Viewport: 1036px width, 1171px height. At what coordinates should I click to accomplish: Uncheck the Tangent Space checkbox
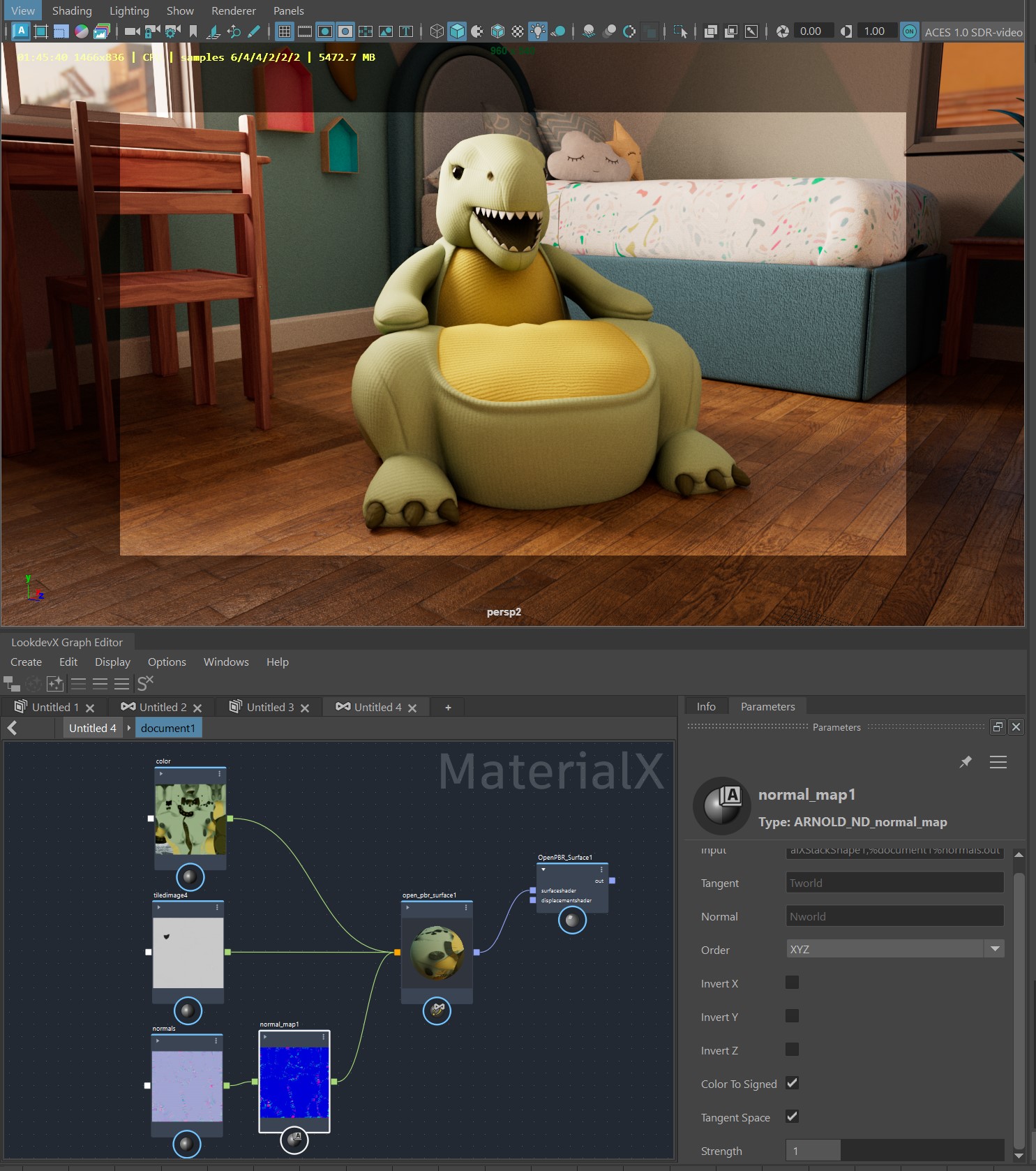click(792, 1117)
